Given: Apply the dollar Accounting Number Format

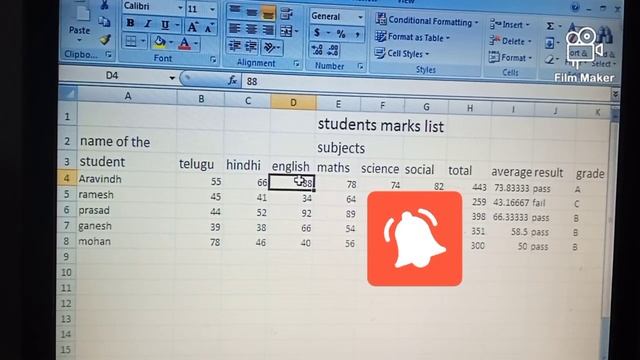Looking at the screenshot, I should pos(317,33).
